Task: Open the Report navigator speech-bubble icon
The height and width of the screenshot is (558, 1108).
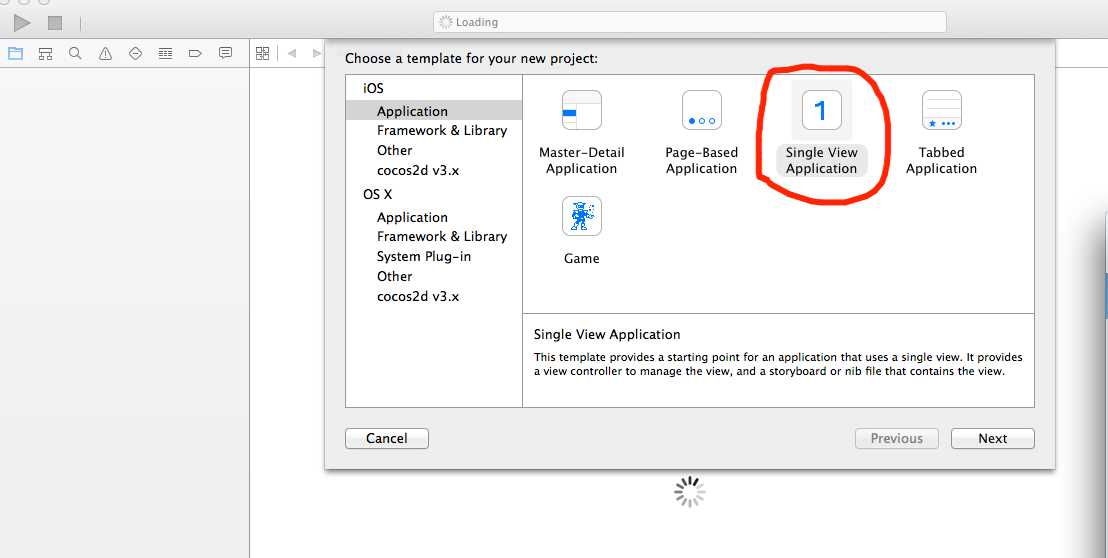Action: pyautogui.click(x=225, y=53)
